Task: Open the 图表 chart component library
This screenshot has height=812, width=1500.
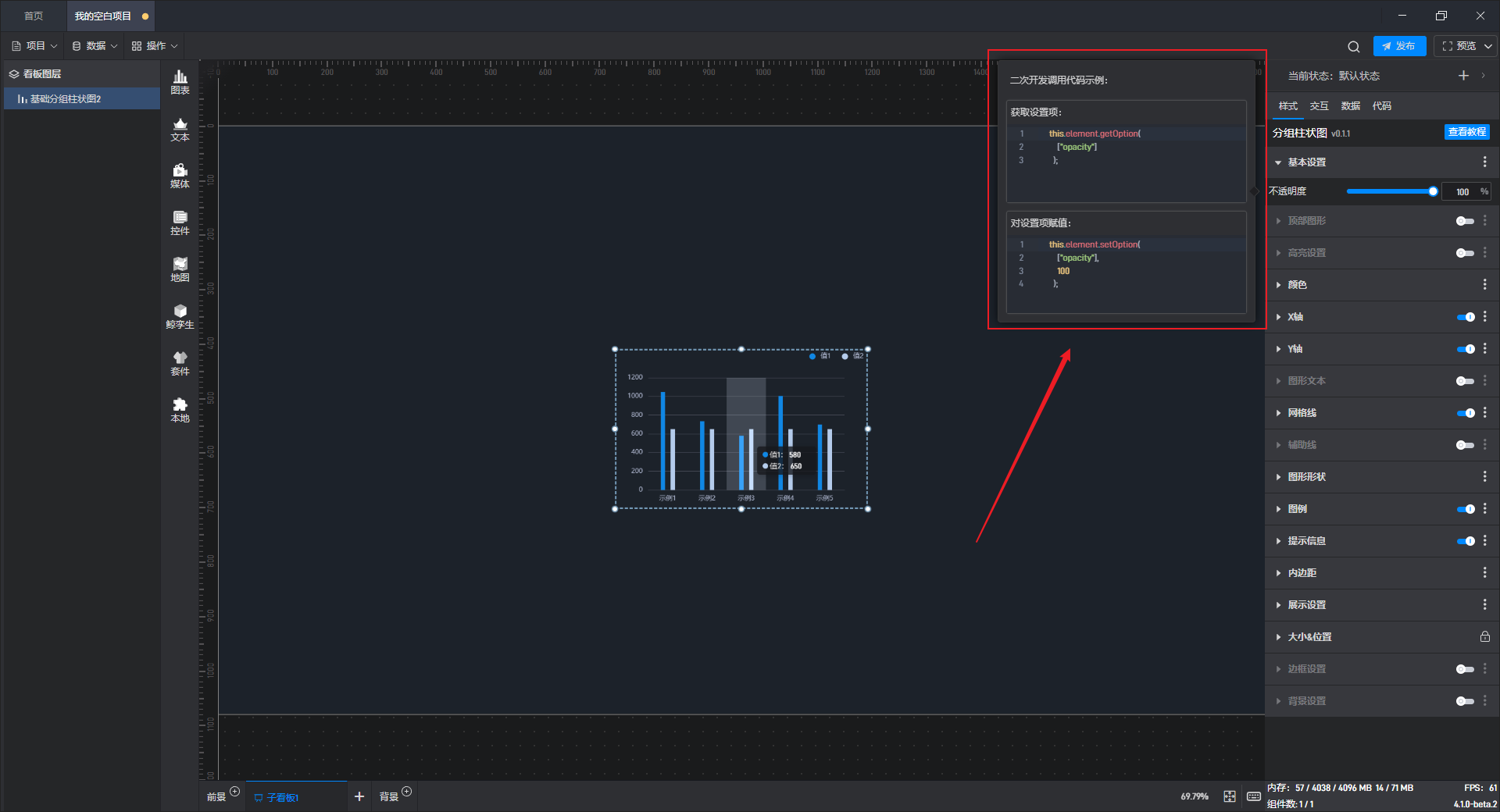Action: (x=180, y=81)
